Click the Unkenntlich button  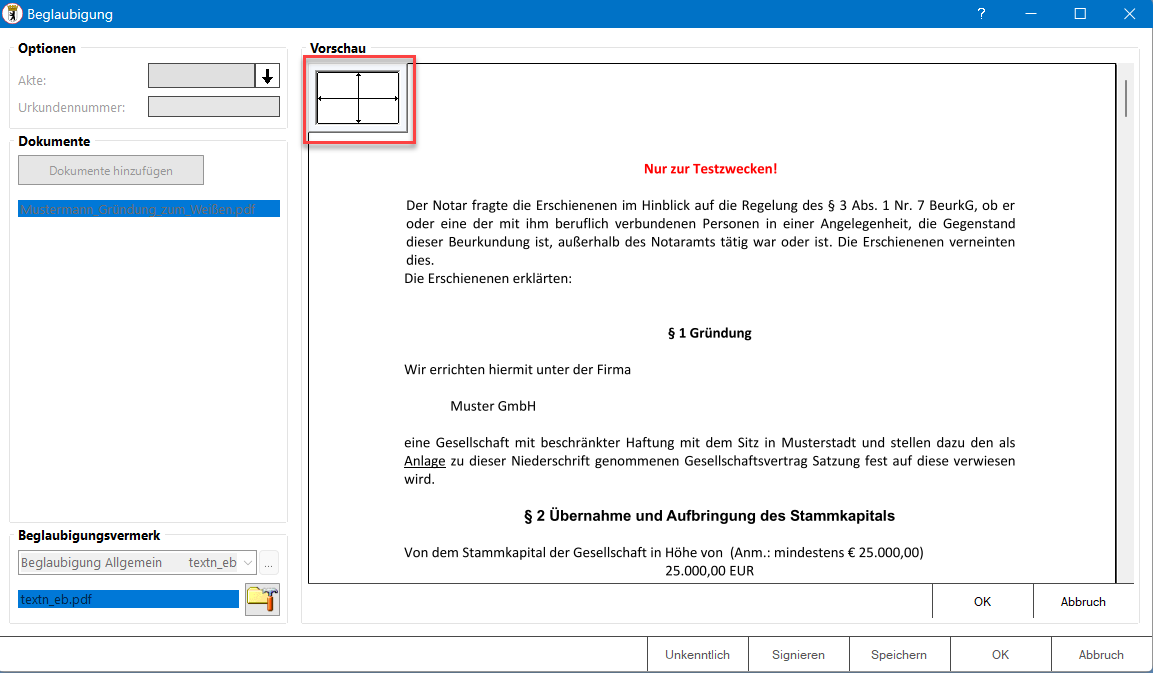697,654
